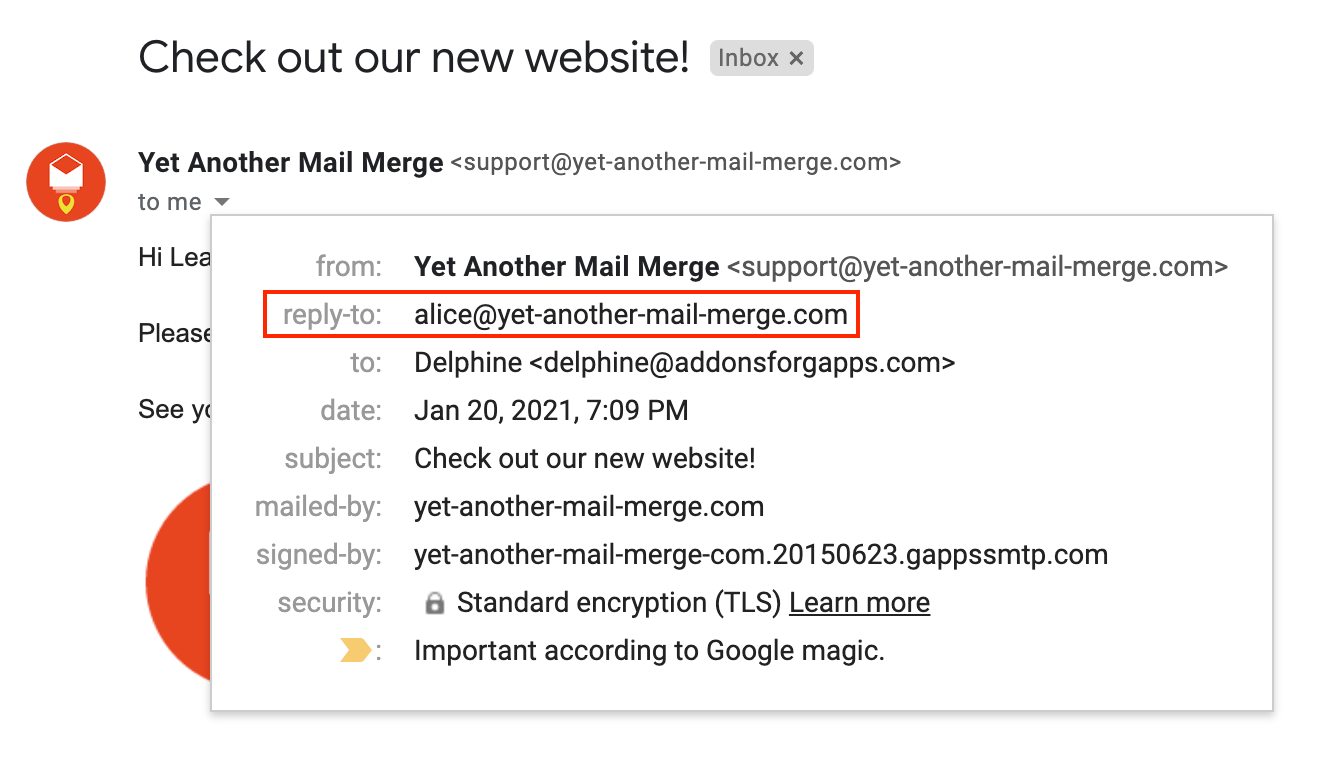Viewport: 1322px width, 762px height.
Task: Collapse the details arrow next to "to me"
Action: click(x=222, y=202)
